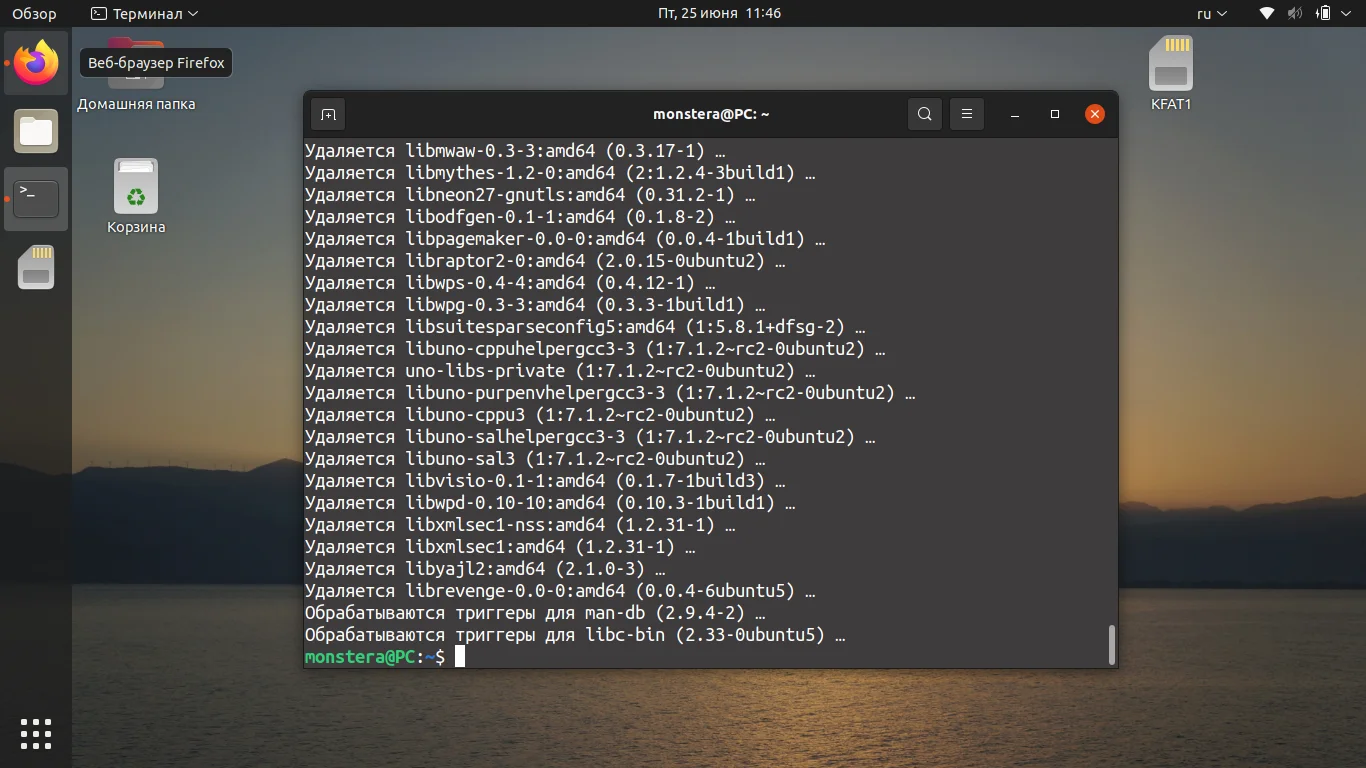The image size is (1366, 768).
Task: Select the Домашняя папка desktop folder
Action: pos(136,75)
